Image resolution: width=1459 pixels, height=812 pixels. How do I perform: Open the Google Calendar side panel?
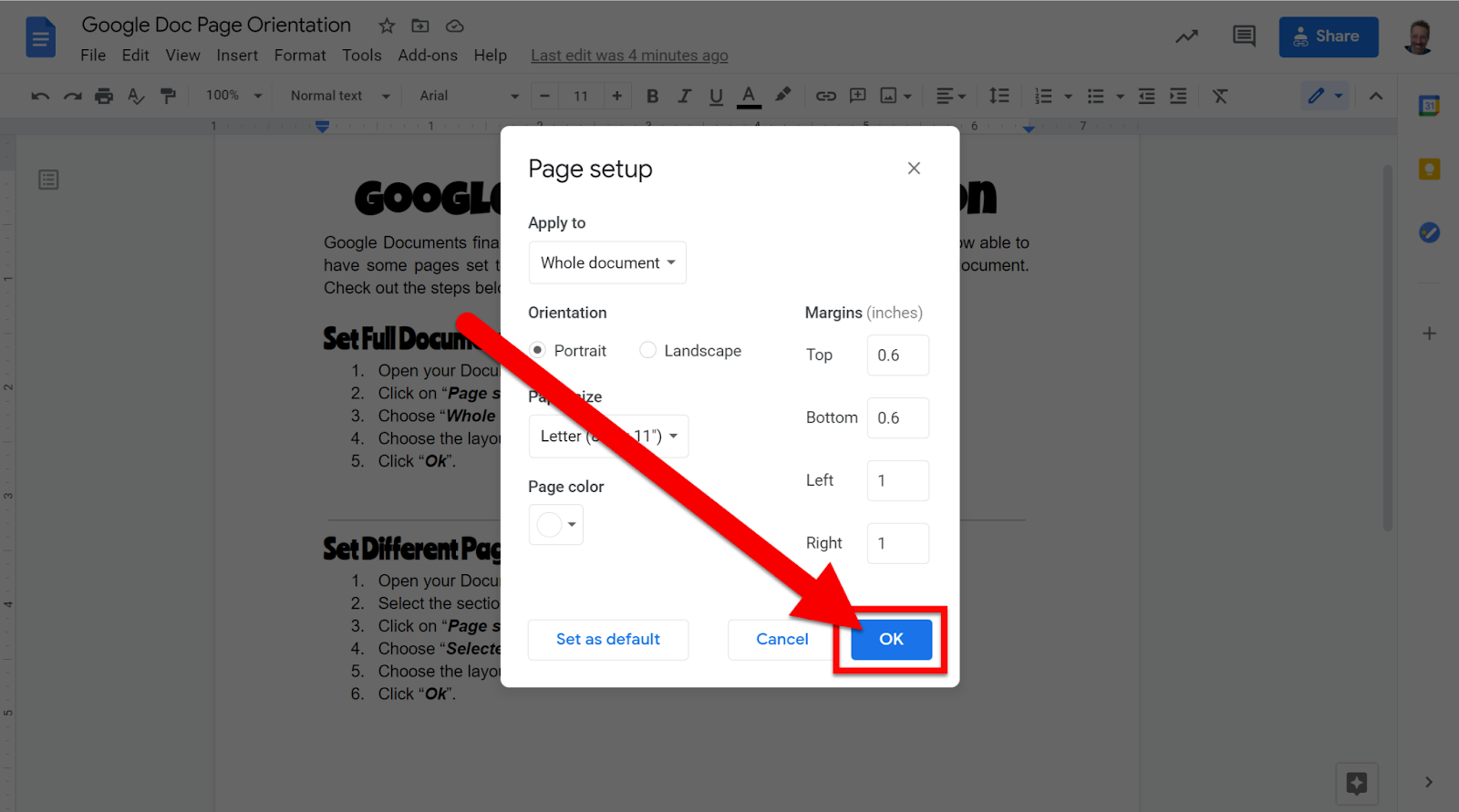point(1429,106)
